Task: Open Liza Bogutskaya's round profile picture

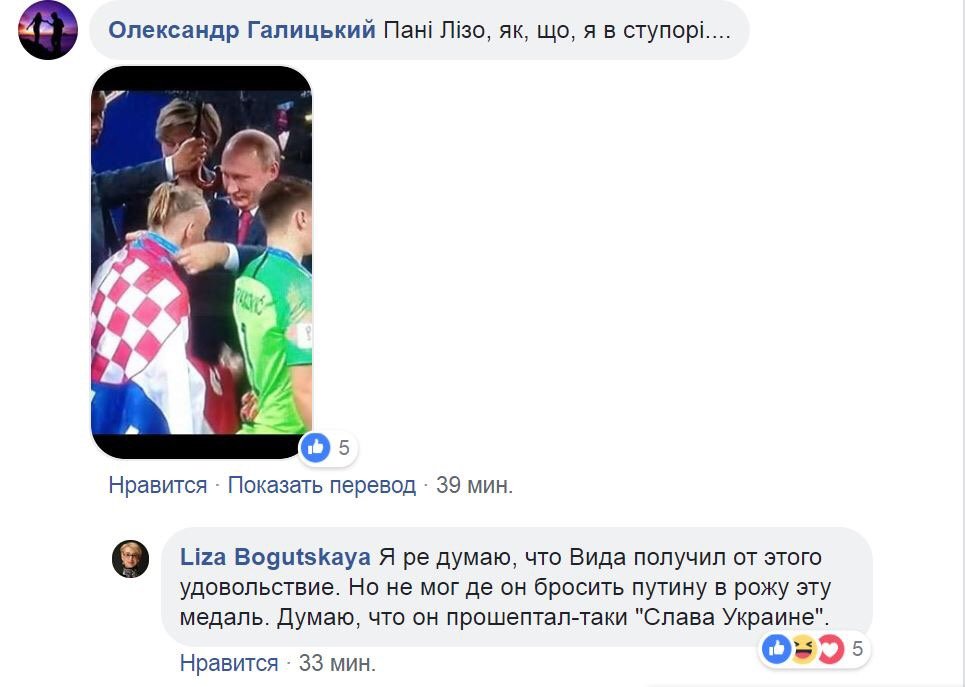Action: point(130,559)
